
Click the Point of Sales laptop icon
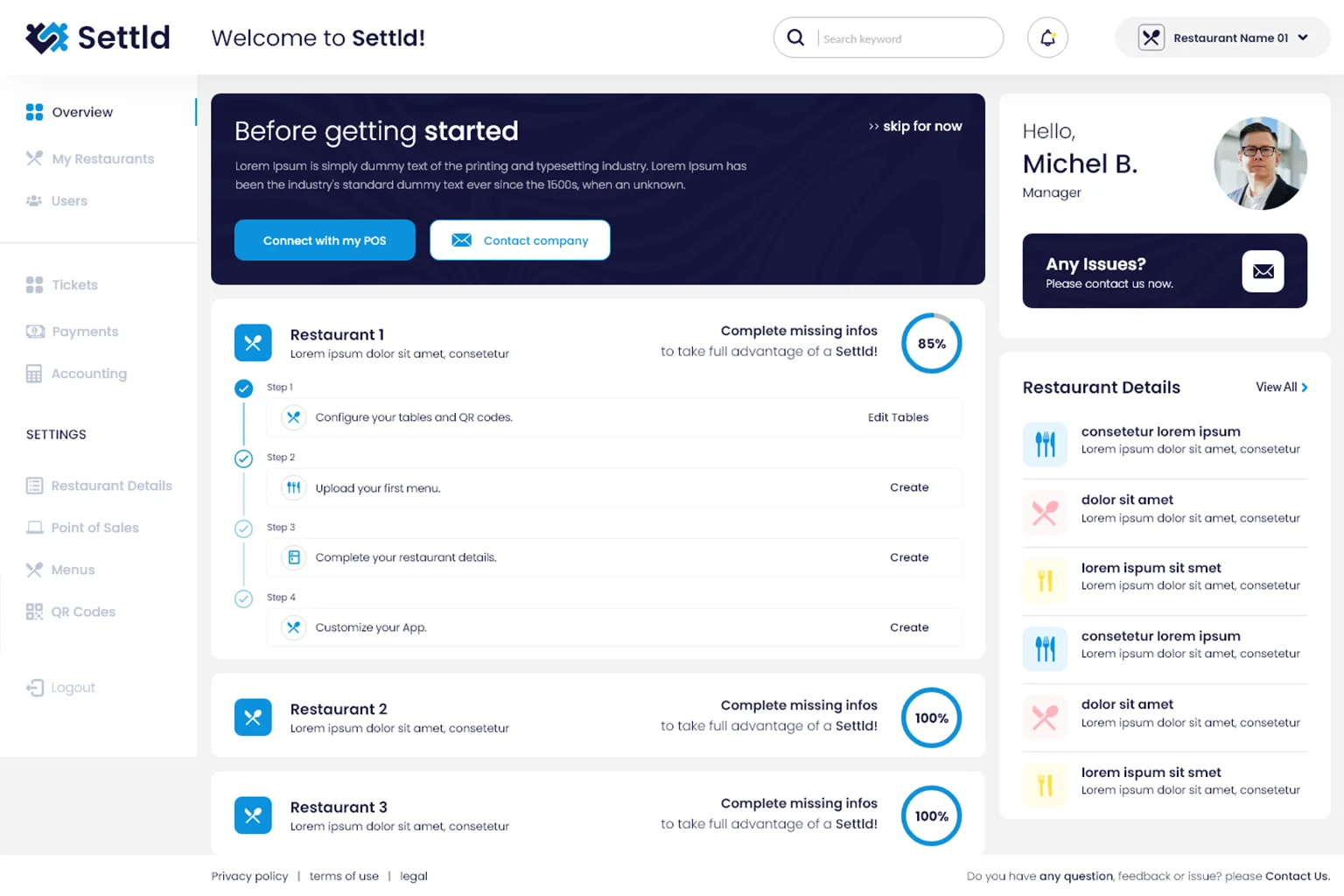[34, 528]
